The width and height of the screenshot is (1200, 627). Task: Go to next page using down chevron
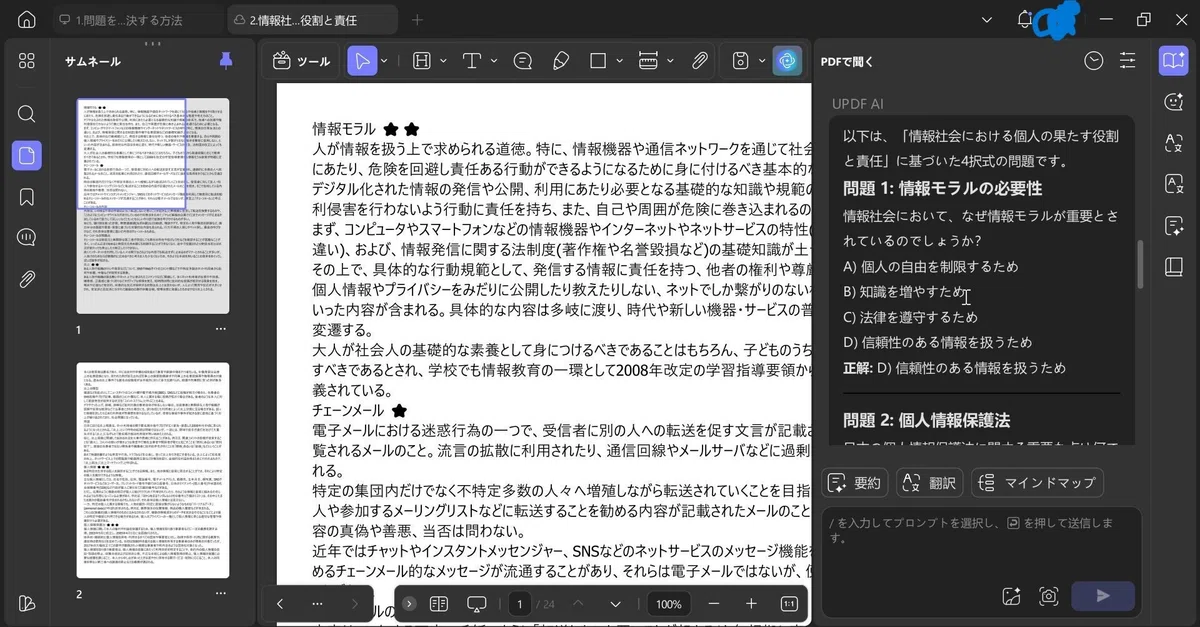[x=615, y=604]
